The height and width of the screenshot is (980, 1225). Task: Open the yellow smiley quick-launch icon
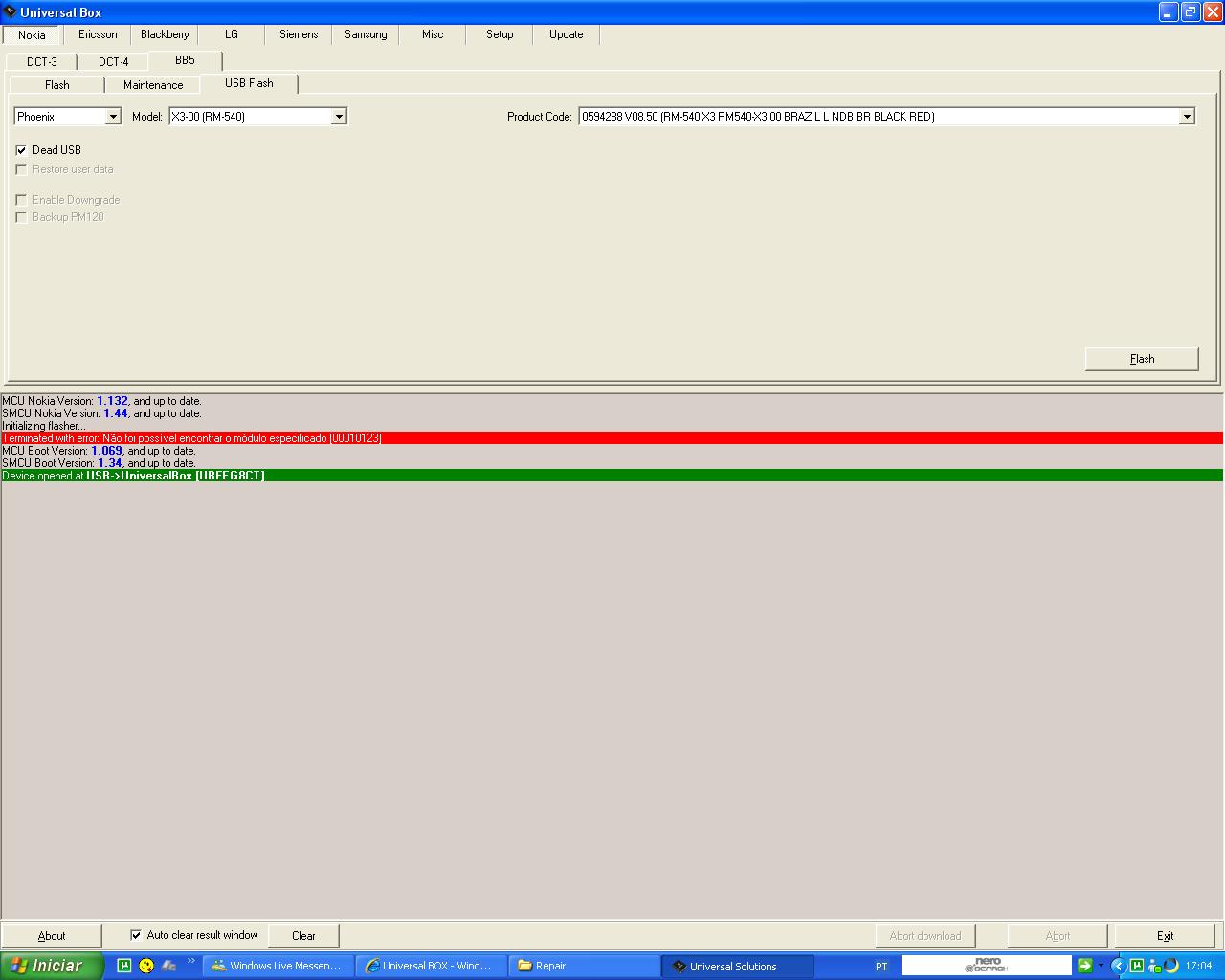pyautogui.click(x=146, y=966)
